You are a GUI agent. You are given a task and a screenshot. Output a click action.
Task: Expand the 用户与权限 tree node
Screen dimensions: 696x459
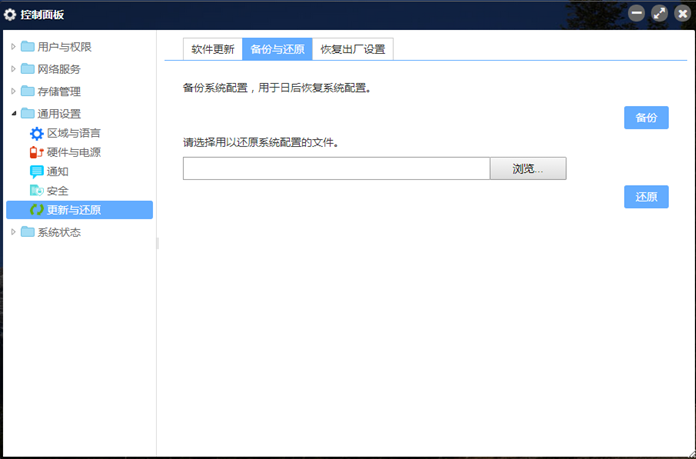(x=13, y=47)
